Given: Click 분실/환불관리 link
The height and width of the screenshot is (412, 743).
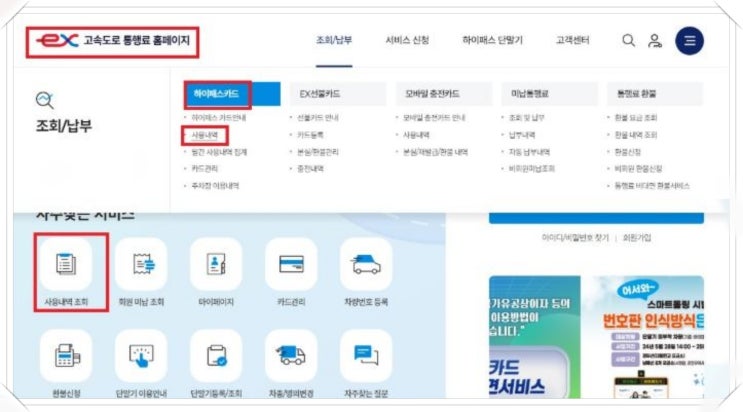Looking at the screenshot, I should (317, 152).
